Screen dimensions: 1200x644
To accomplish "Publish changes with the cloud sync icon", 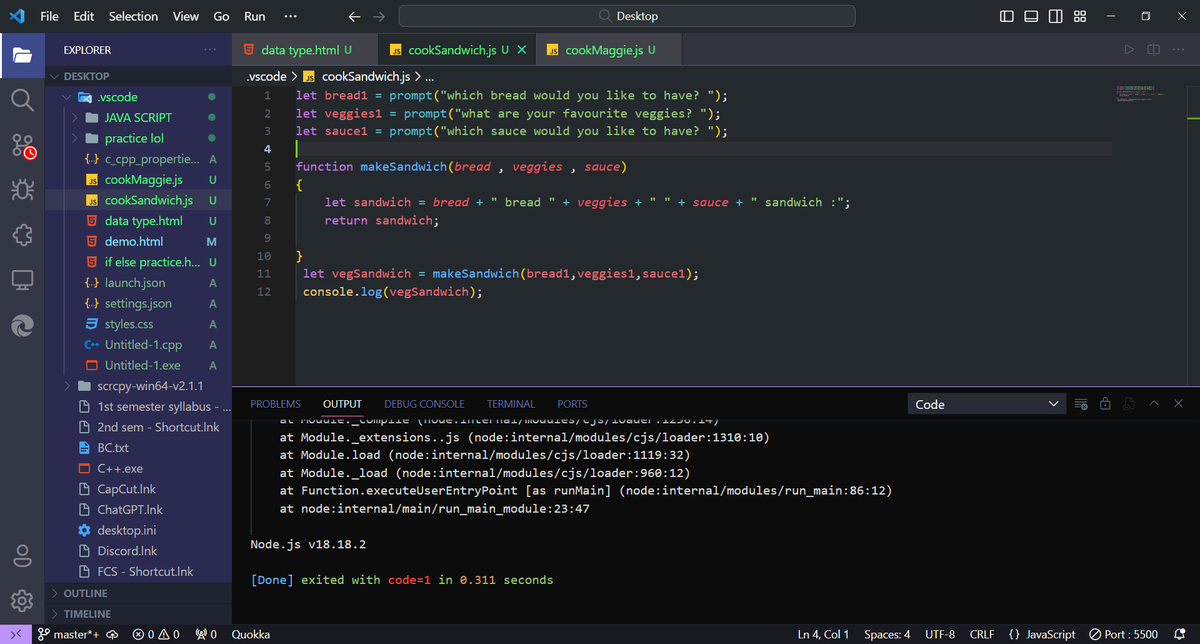I will point(112,634).
